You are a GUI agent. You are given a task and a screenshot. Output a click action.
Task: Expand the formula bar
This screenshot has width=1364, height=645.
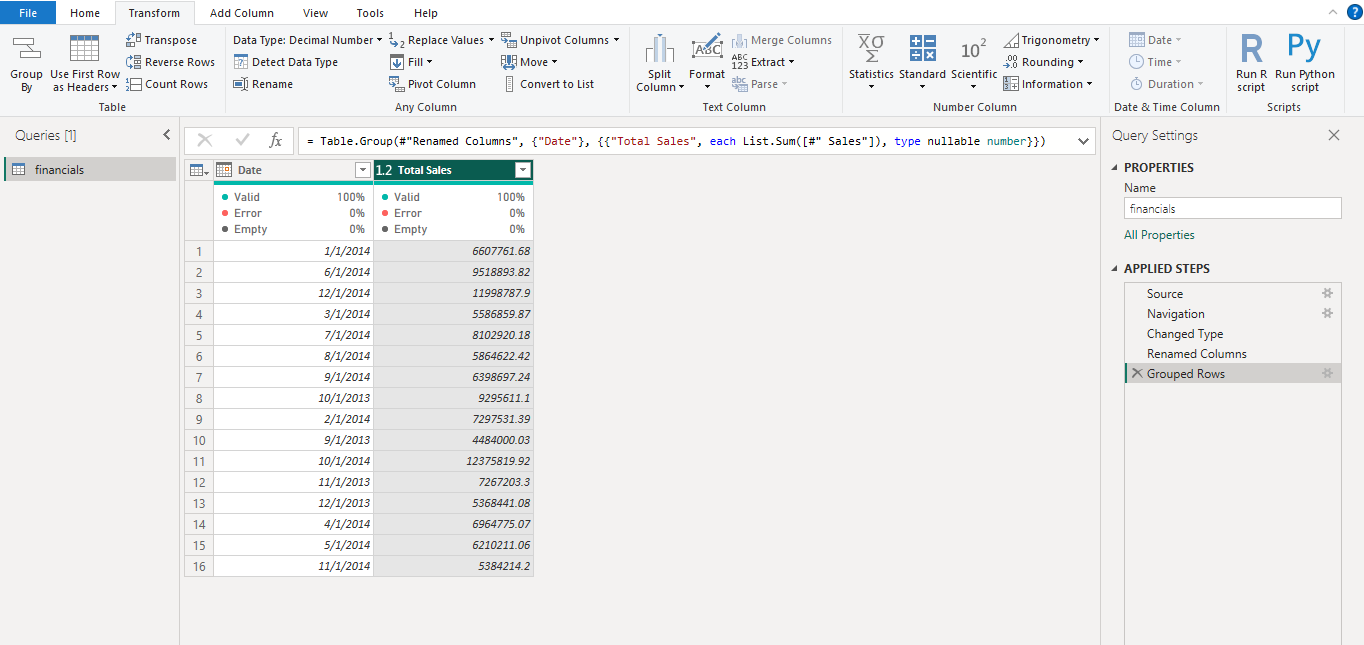pyautogui.click(x=1083, y=141)
